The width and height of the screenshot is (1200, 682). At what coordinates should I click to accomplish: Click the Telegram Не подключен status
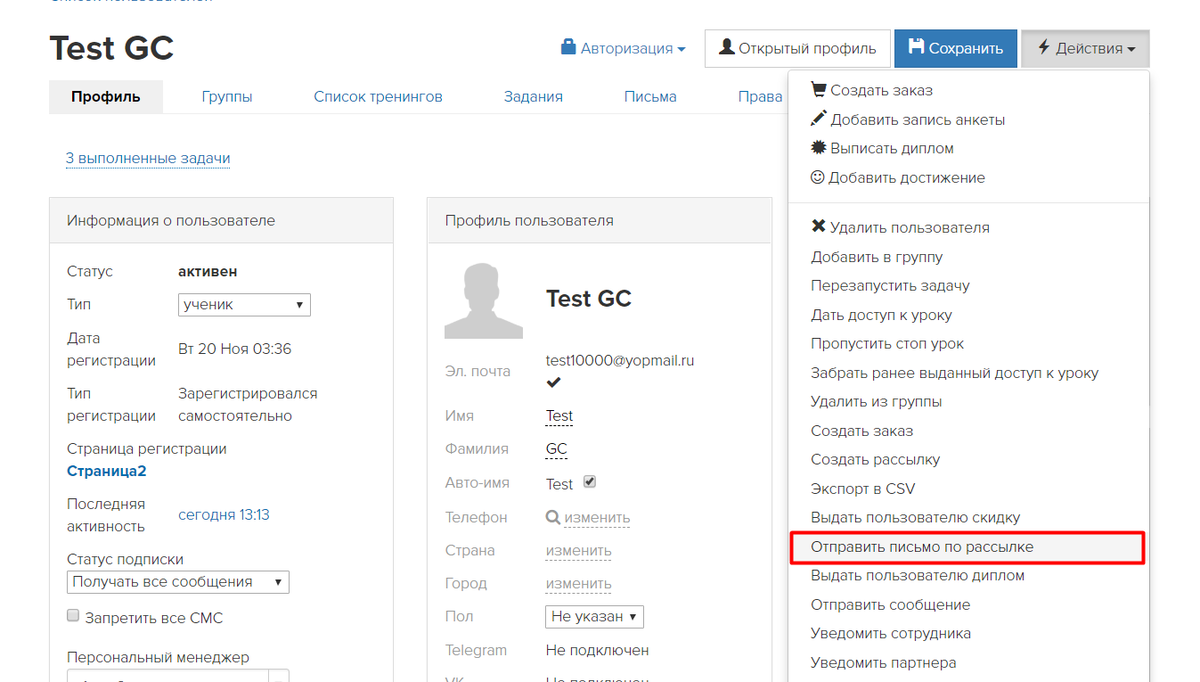pos(597,650)
